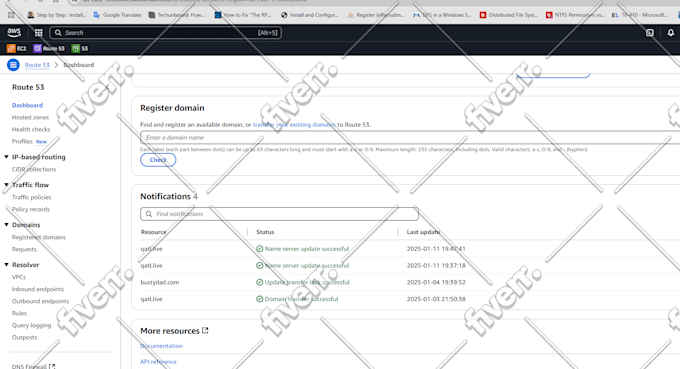The width and height of the screenshot is (680, 369).
Task: Click the Check domain button
Action: [158, 160]
